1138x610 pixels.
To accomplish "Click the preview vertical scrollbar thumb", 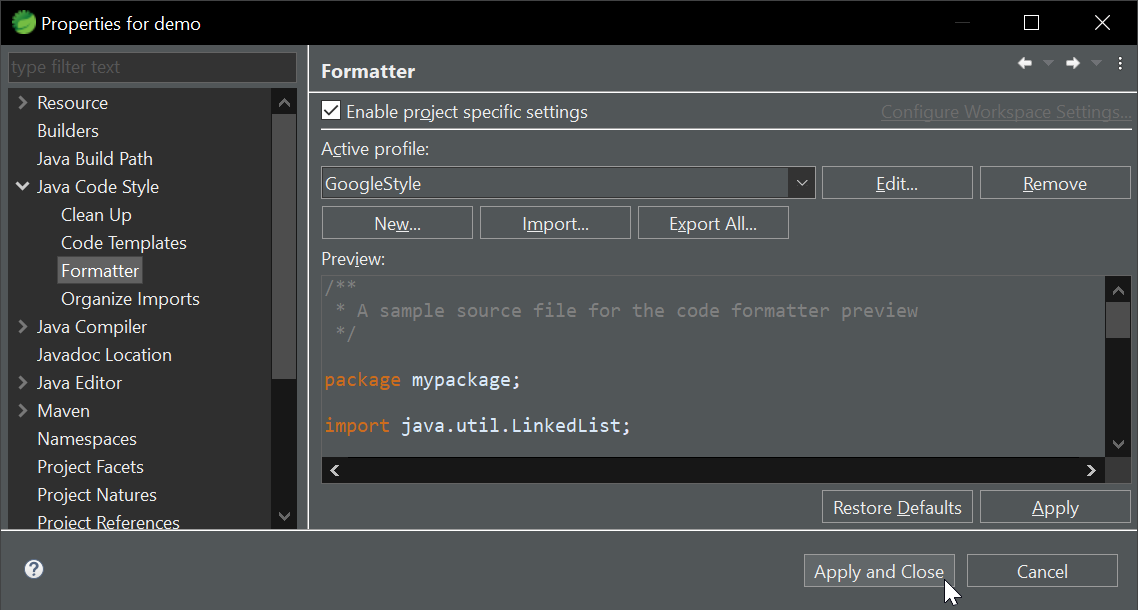I will click(1118, 320).
